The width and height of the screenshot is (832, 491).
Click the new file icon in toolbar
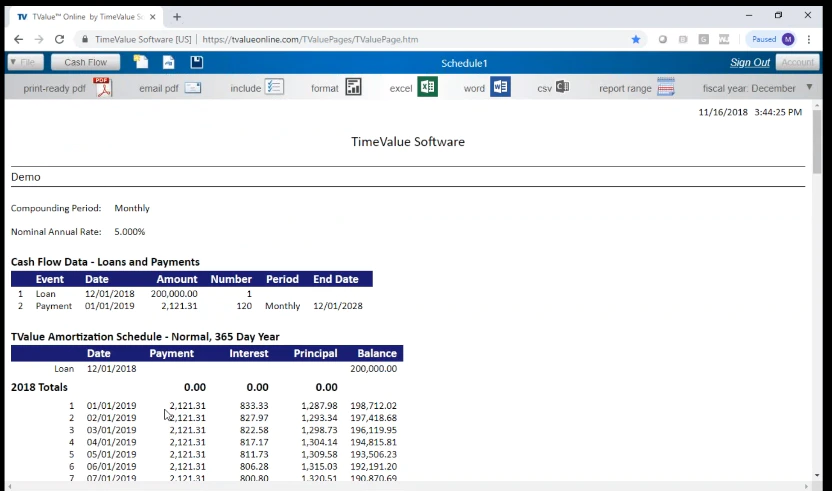point(141,62)
